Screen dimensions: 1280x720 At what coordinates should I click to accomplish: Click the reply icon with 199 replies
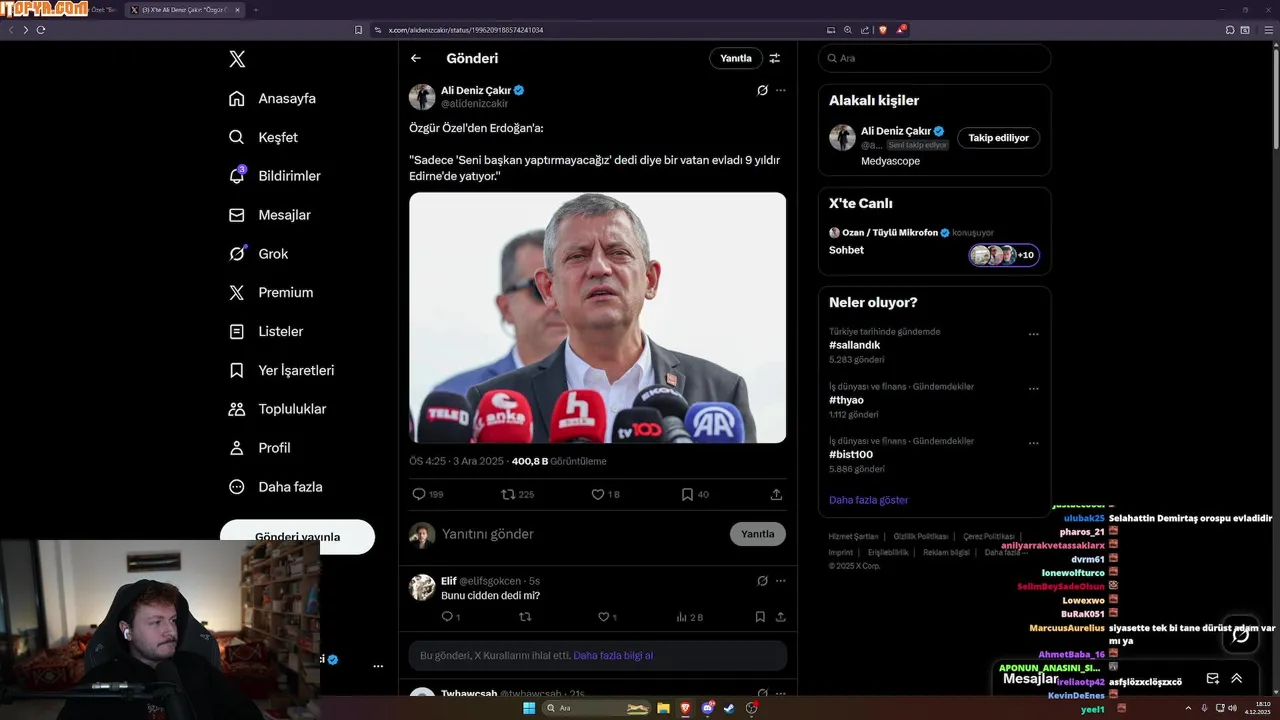pos(419,494)
